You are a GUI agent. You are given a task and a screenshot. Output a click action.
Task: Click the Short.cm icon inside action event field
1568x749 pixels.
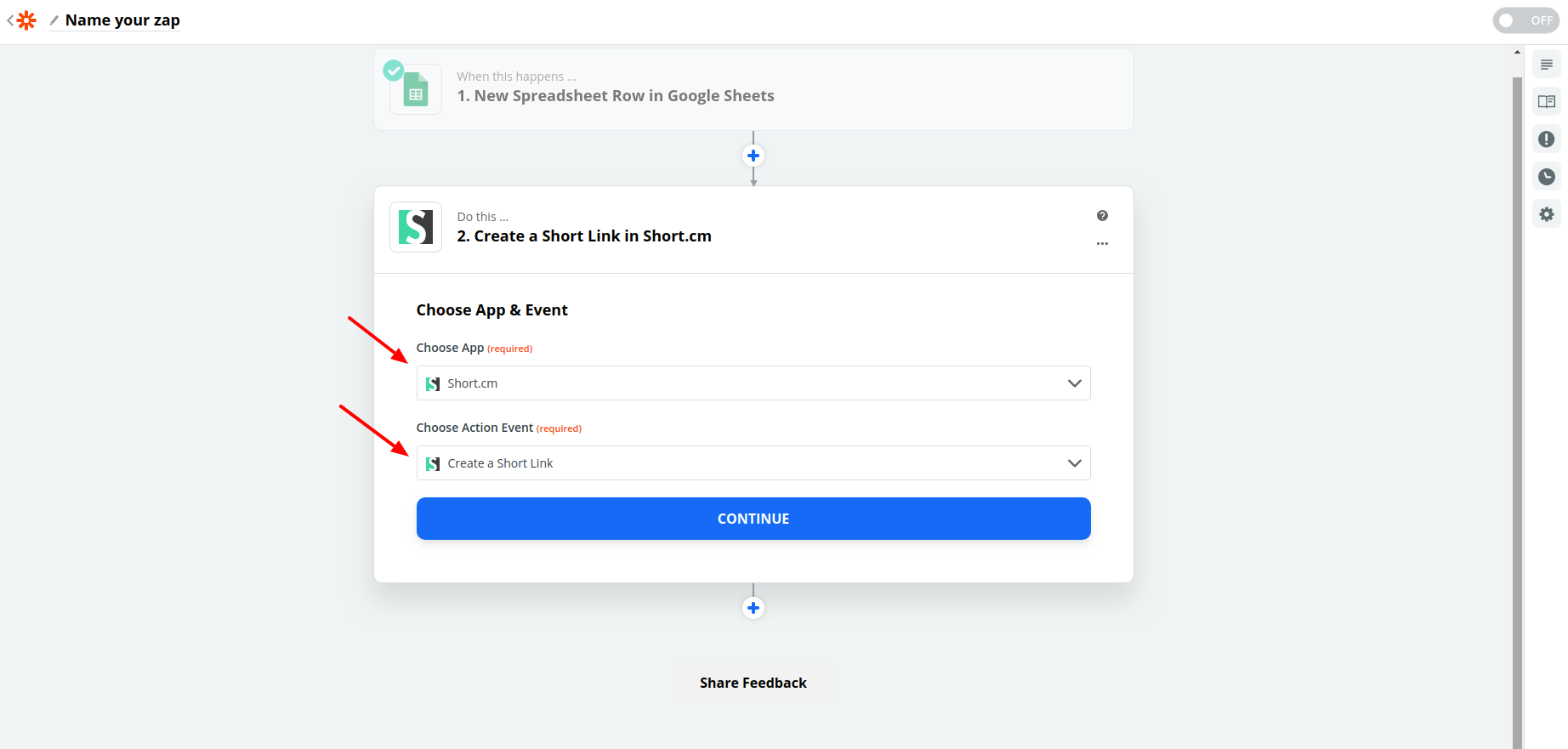coord(433,464)
